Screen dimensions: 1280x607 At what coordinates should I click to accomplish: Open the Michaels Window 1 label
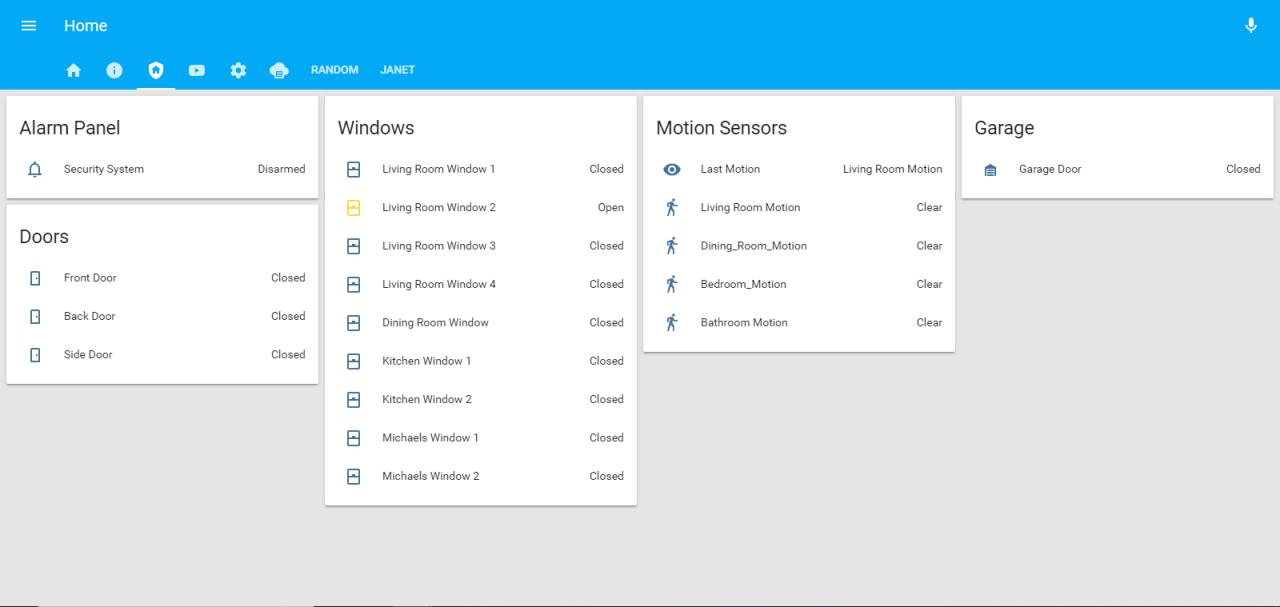coord(430,438)
